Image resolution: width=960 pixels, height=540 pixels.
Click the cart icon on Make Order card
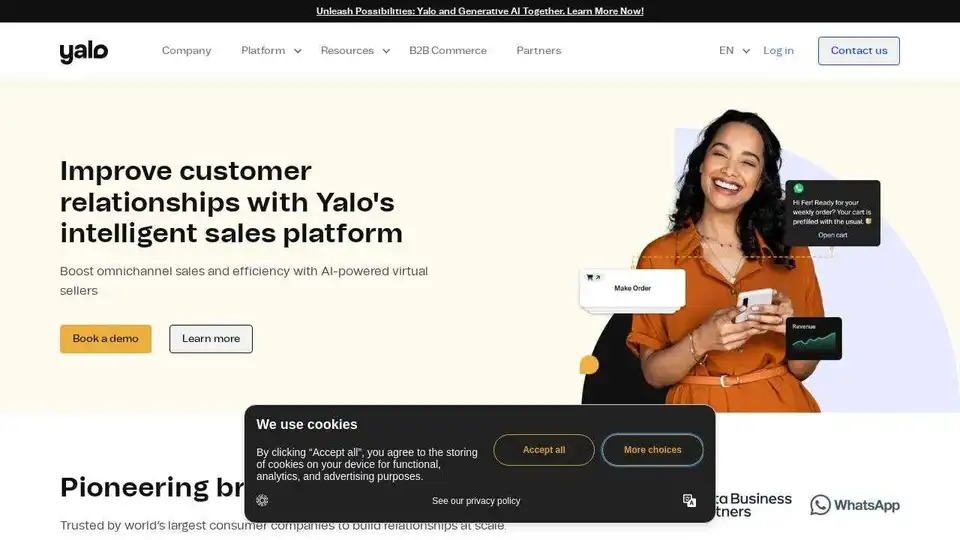tap(590, 277)
